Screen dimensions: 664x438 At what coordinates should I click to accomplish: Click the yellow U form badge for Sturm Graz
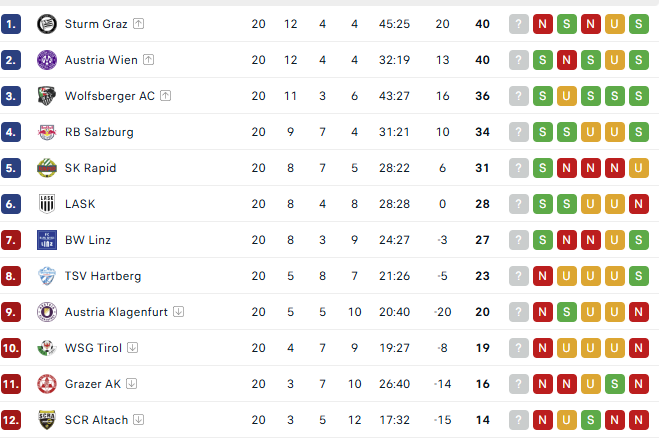click(614, 24)
